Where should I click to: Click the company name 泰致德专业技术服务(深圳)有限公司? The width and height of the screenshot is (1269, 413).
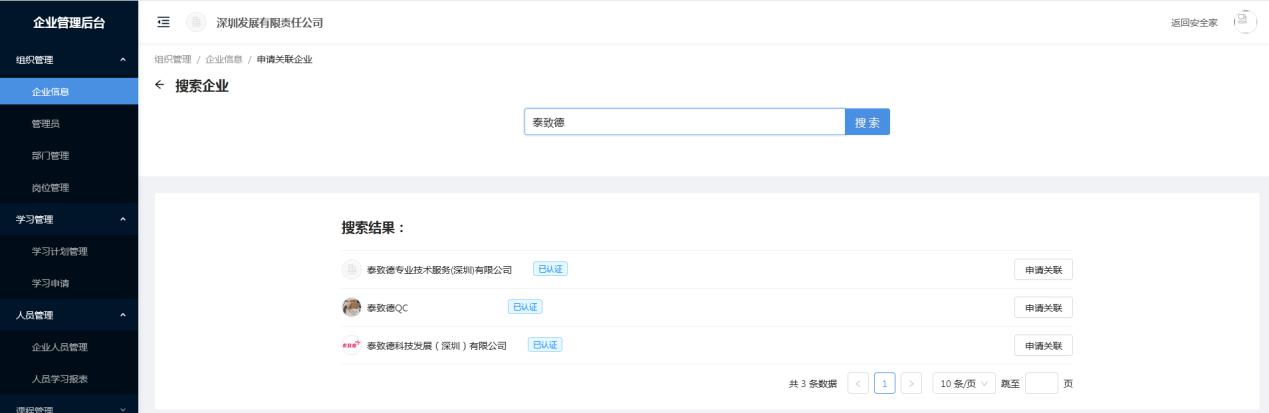click(440, 270)
